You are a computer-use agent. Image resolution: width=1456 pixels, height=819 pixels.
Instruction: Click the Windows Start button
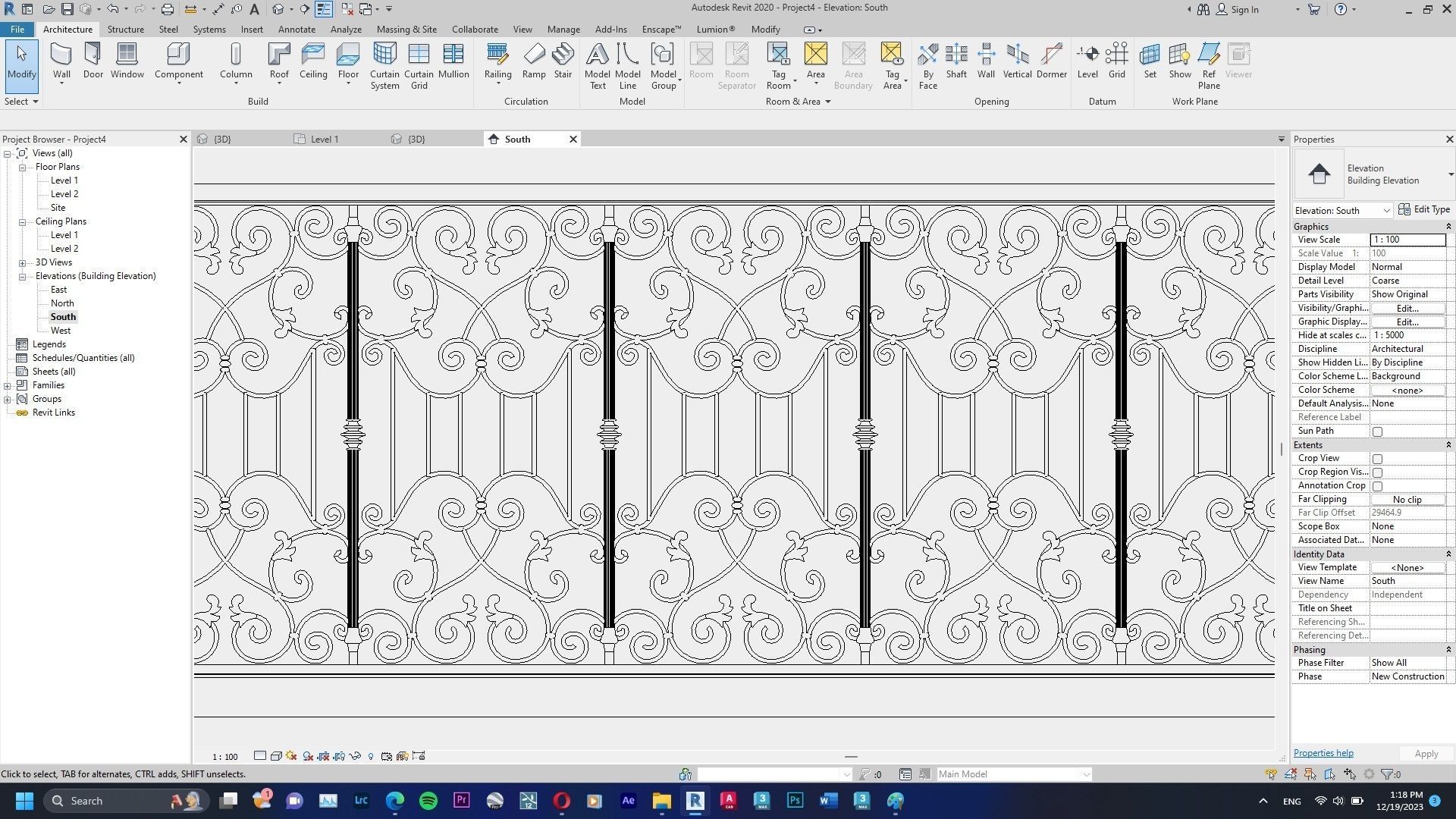[24, 801]
